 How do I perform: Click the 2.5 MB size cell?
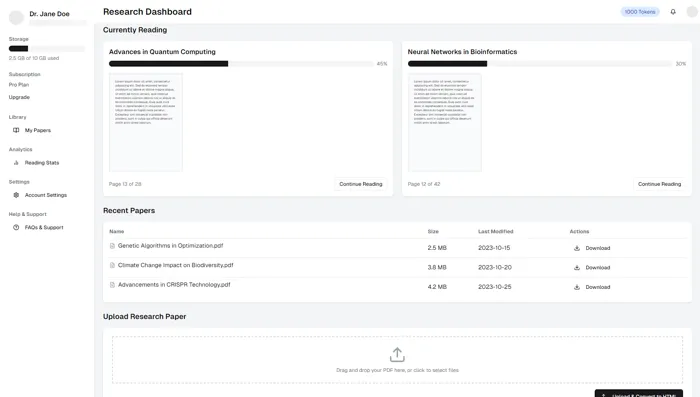point(437,248)
